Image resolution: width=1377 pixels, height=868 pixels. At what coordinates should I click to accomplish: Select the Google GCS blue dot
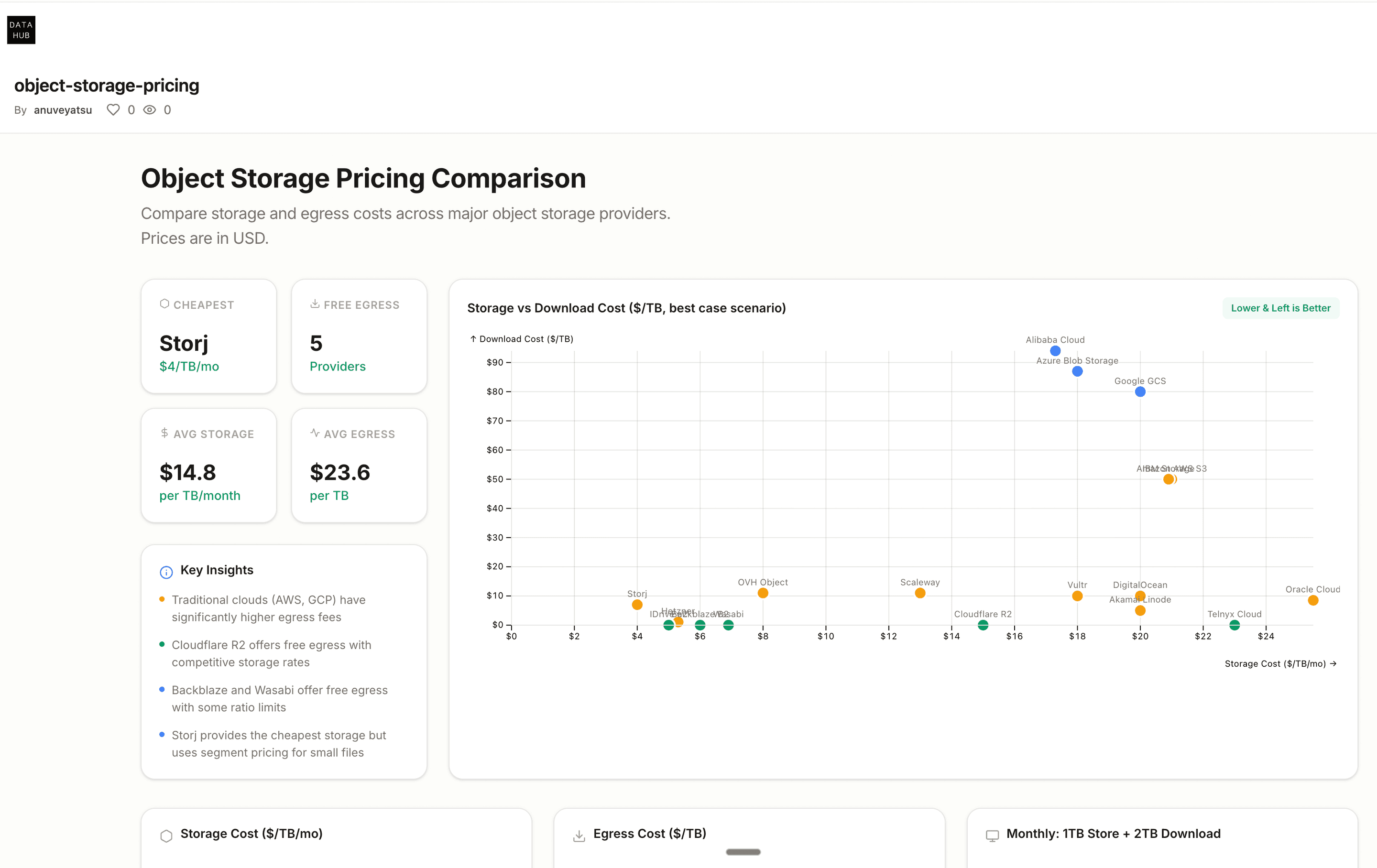(x=1140, y=391)
